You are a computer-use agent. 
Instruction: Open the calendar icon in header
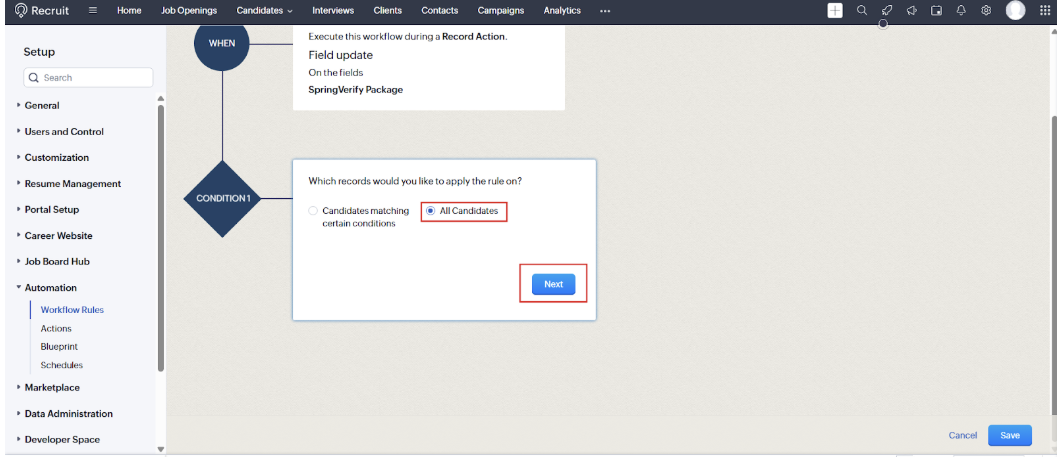tap(937, 10)
